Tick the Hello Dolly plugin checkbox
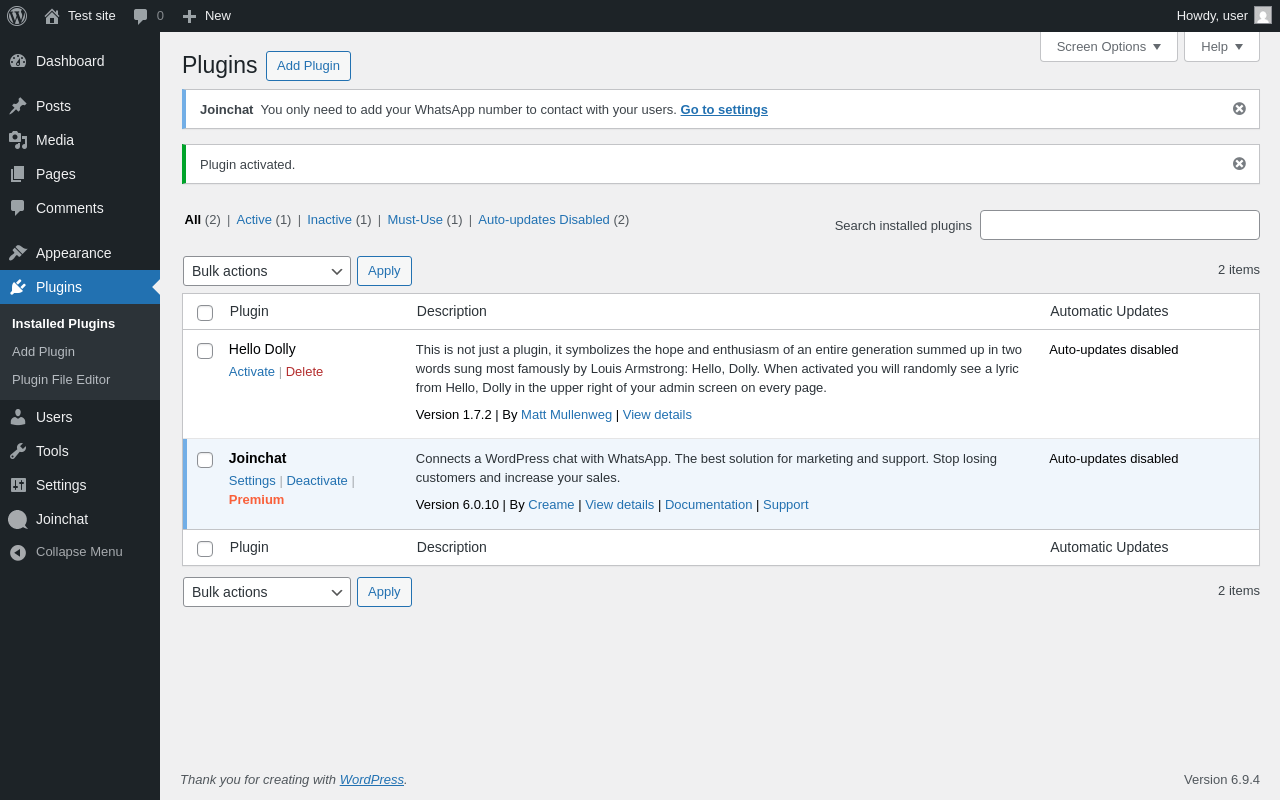This screenshot has width=1280, height=800. click(205, 351)
